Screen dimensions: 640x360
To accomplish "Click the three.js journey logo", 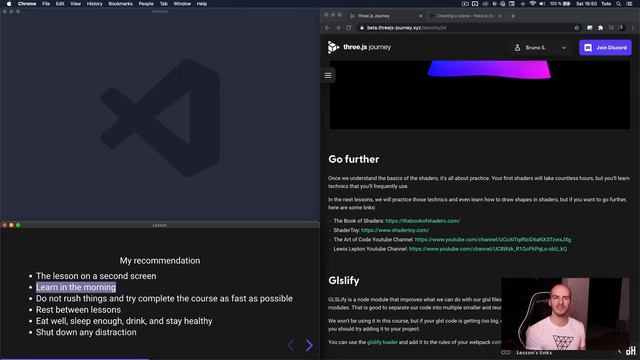I will [x=359, y=47].
